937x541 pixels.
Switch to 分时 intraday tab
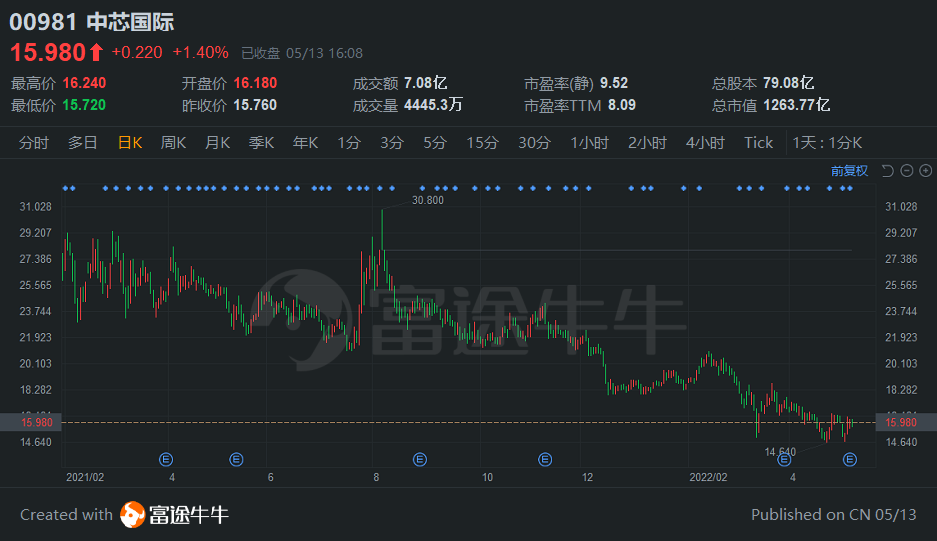pos(33,143)
